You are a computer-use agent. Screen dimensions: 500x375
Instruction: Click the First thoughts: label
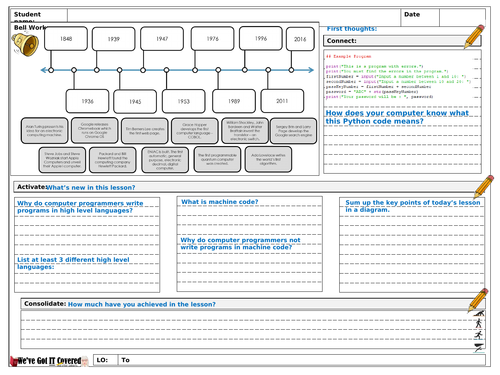352,29
